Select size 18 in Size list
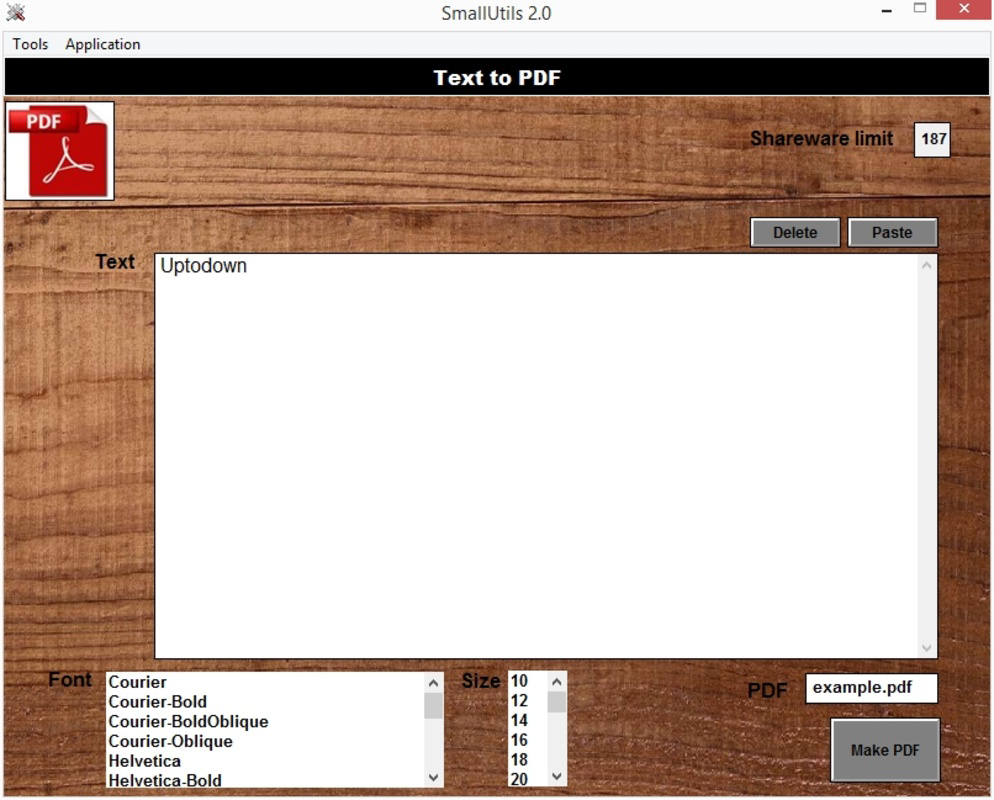The width and height of the screenshot is (994, 800). pyautogui.click(x=527, y=759)
